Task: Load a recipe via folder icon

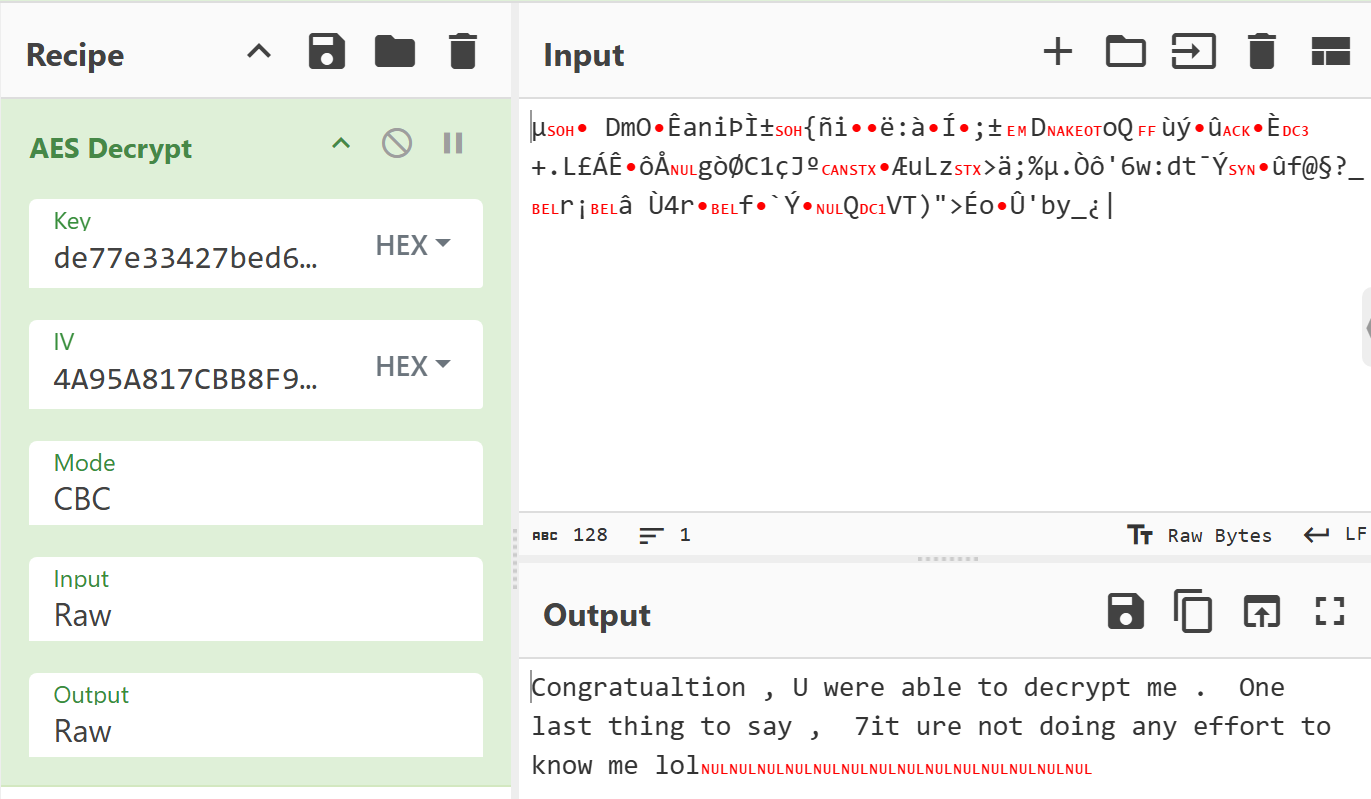Action: [395, 52]
